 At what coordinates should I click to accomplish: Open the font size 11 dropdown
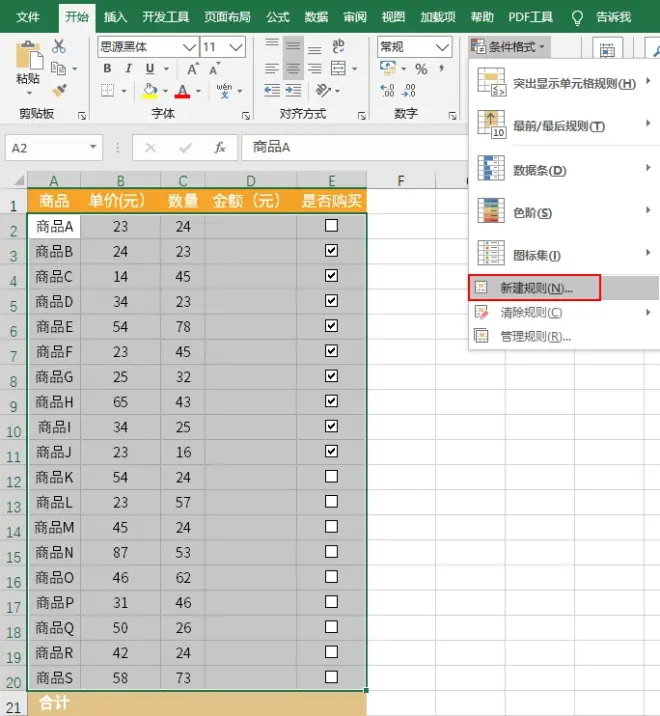pos(236,47)
